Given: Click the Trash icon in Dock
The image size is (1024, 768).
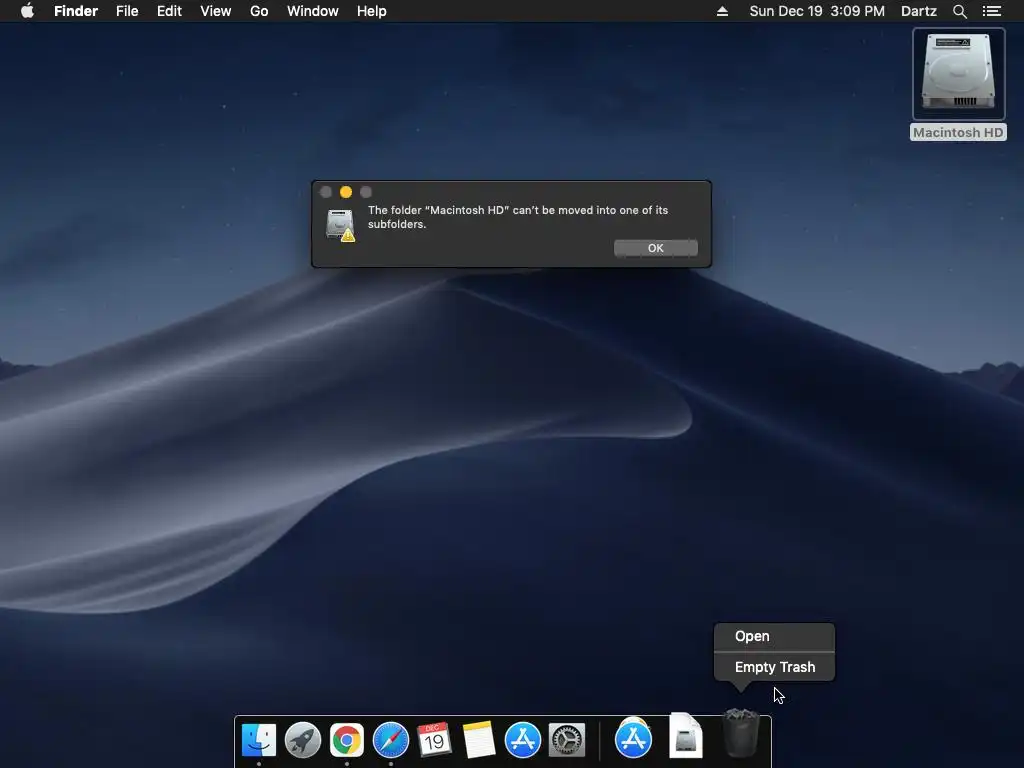Looking at the screenshot, I should [x=741, y=734].
